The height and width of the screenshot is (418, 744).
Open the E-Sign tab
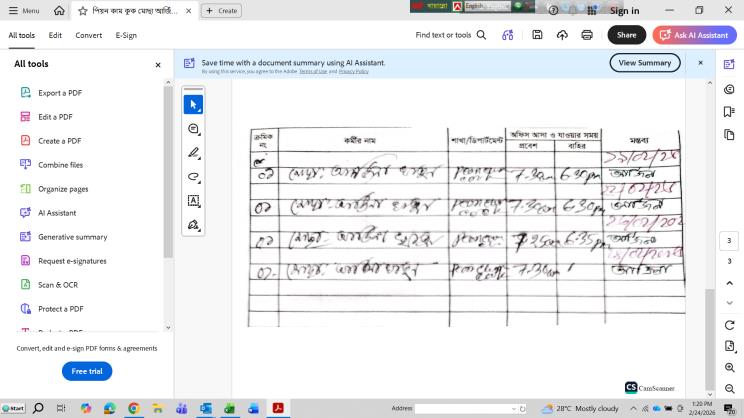(x=126, y=35)
